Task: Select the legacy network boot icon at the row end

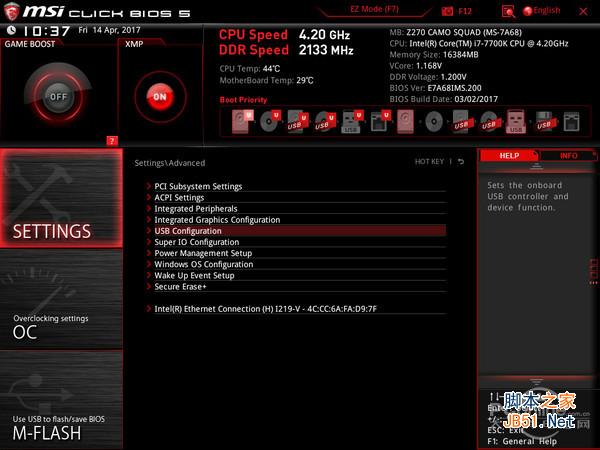Action: (571, 122)
